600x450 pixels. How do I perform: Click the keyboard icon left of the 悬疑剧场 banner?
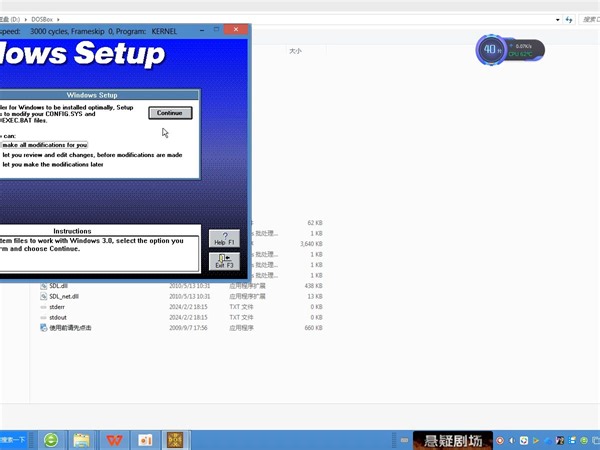(x=404, y=440)
